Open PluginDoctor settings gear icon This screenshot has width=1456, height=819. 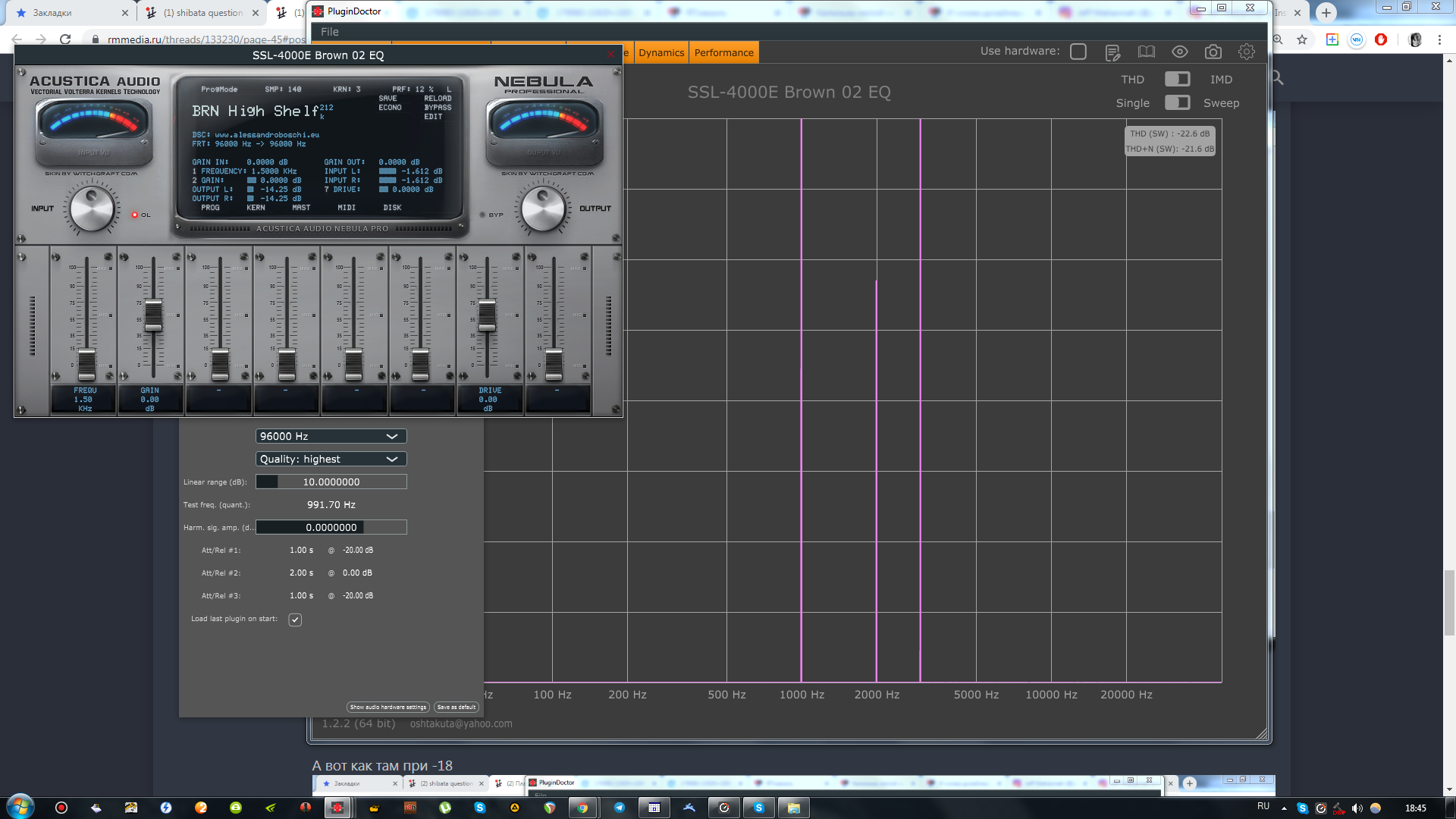[x=1247, y=52]
